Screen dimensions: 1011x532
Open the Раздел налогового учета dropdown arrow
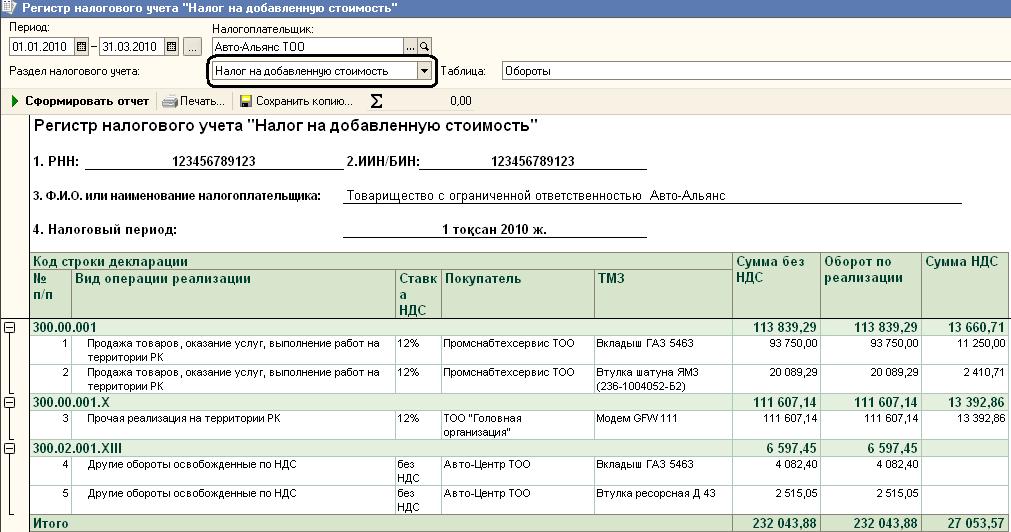[x=425, y=71]
